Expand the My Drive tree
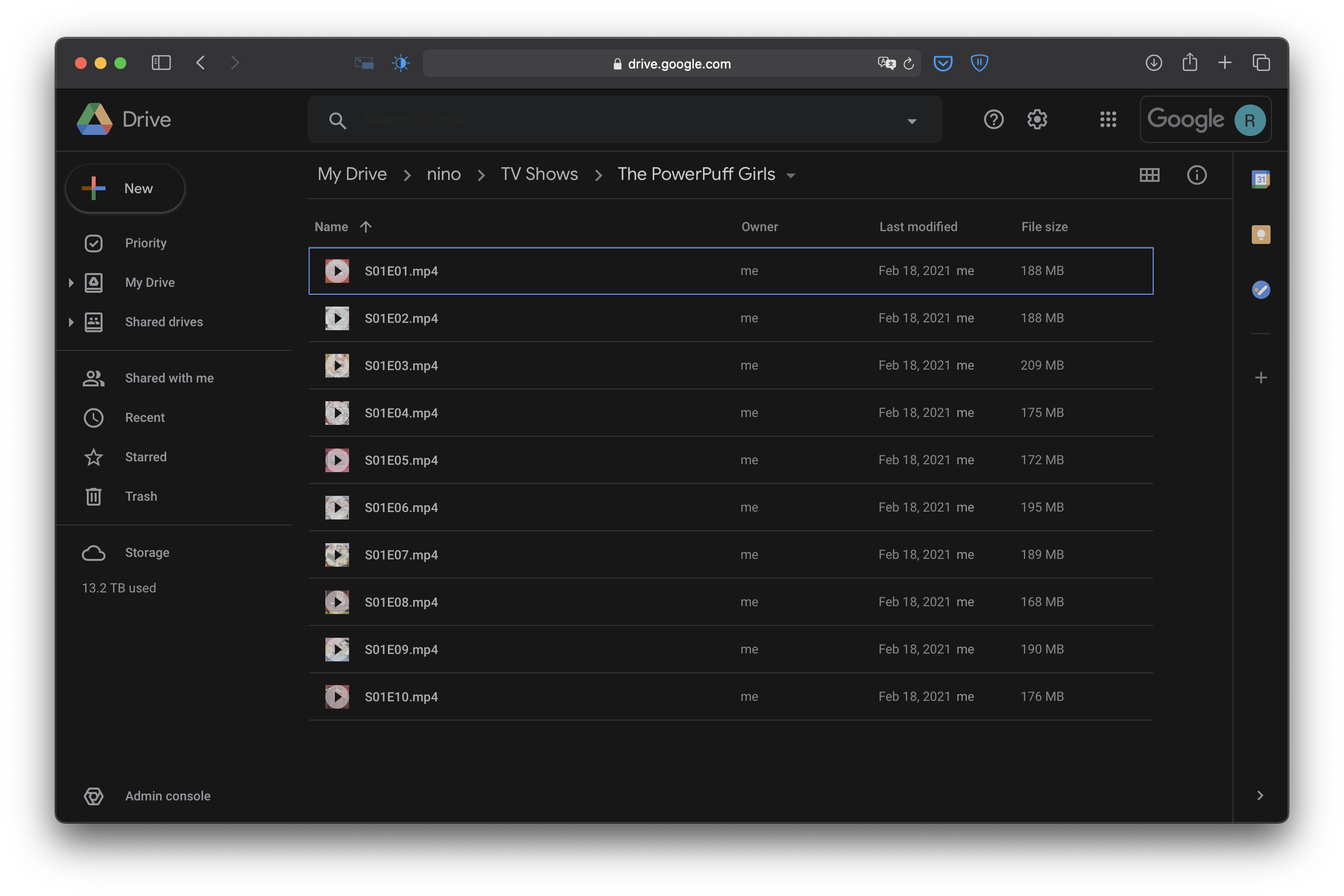The height and width of the screenshot is (896, 1344). 71,283
